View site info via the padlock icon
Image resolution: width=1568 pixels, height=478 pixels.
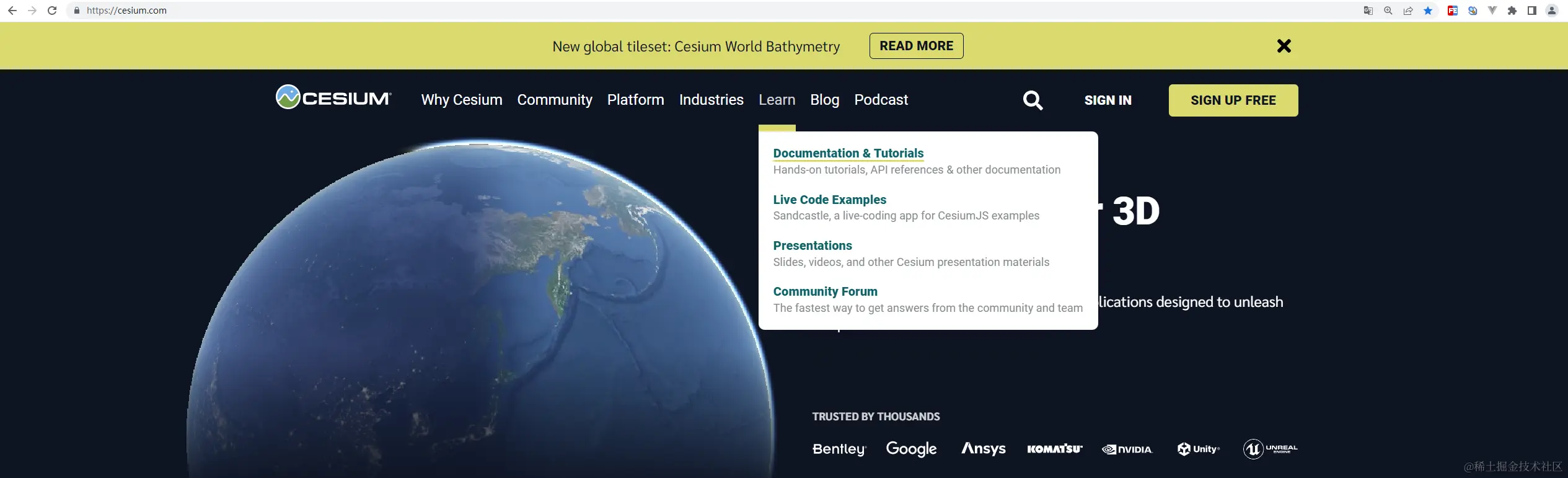point(77,11)
